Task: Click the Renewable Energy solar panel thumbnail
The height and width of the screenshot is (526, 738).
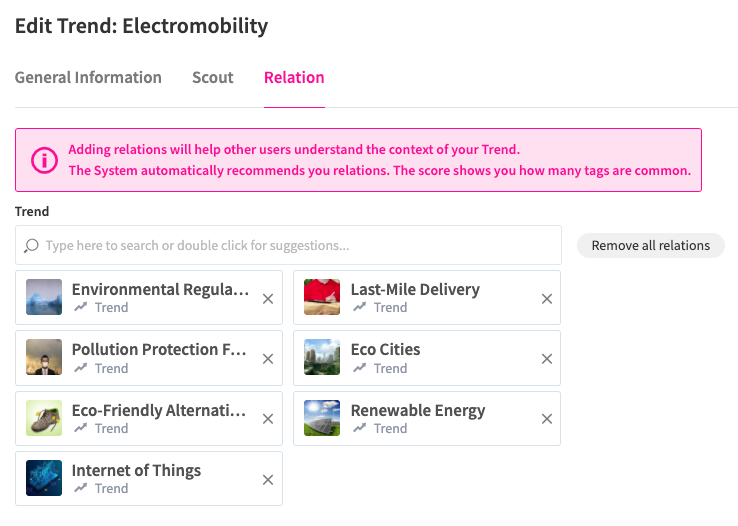Action: coord(323,418)
